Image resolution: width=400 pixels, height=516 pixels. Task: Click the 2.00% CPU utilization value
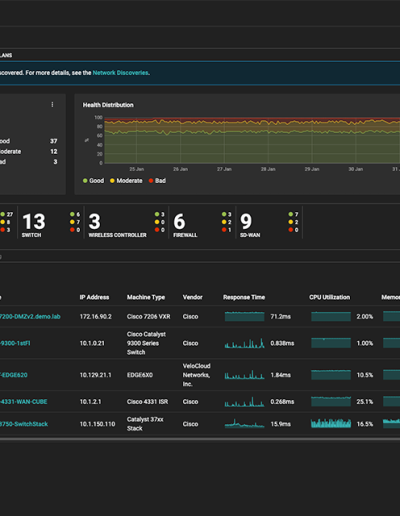pos(365,317)
